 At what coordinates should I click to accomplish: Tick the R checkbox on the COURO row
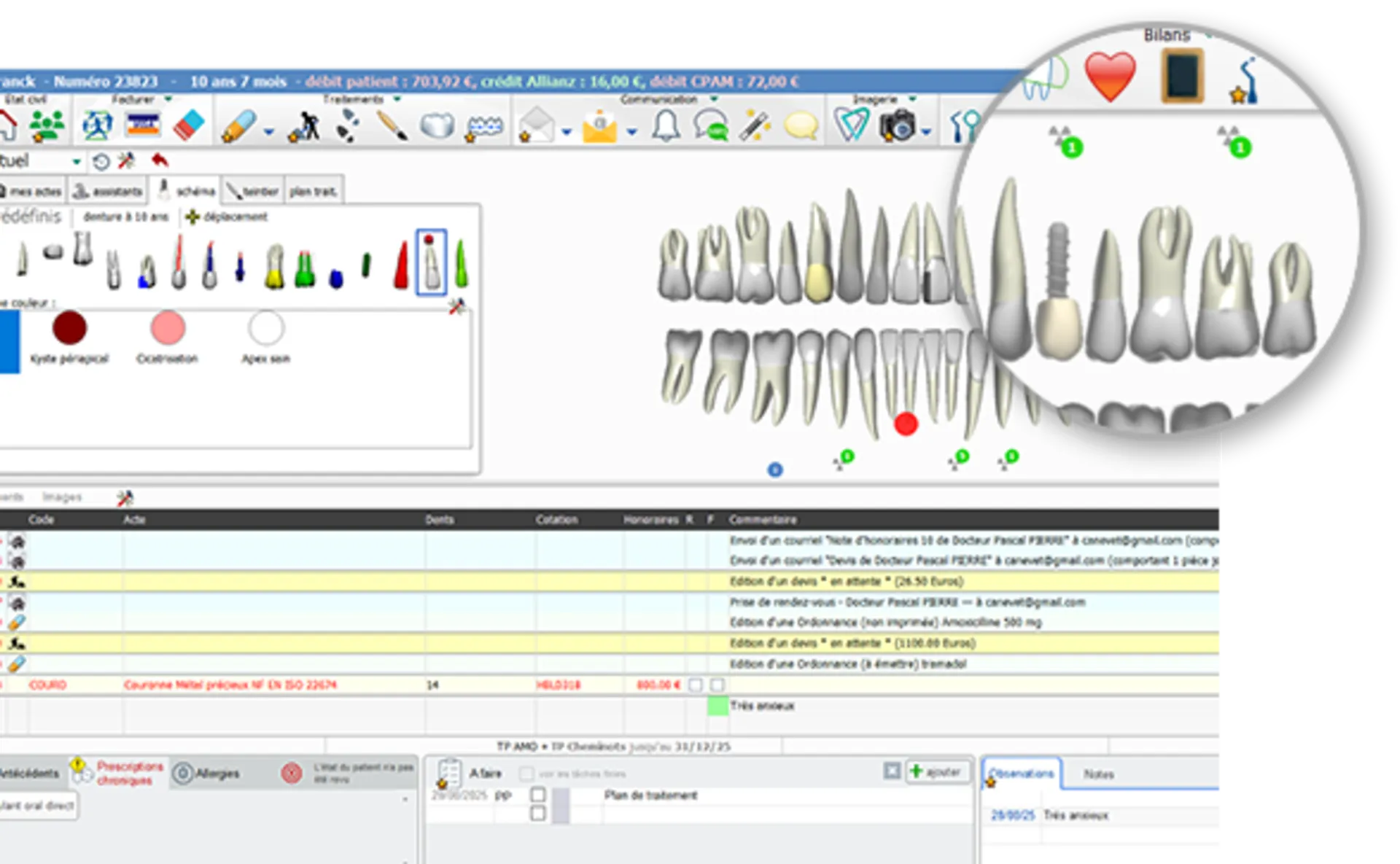click(696, 685)
